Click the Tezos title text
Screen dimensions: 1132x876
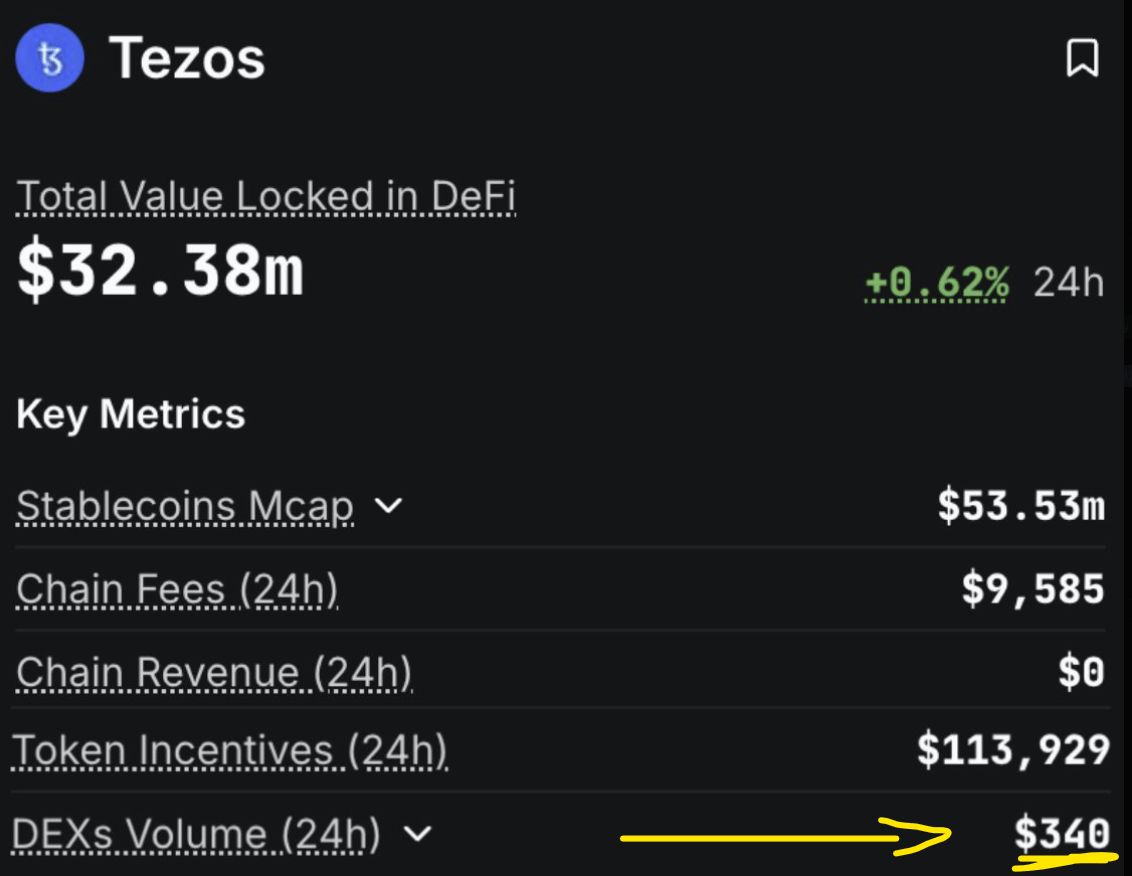187,59
